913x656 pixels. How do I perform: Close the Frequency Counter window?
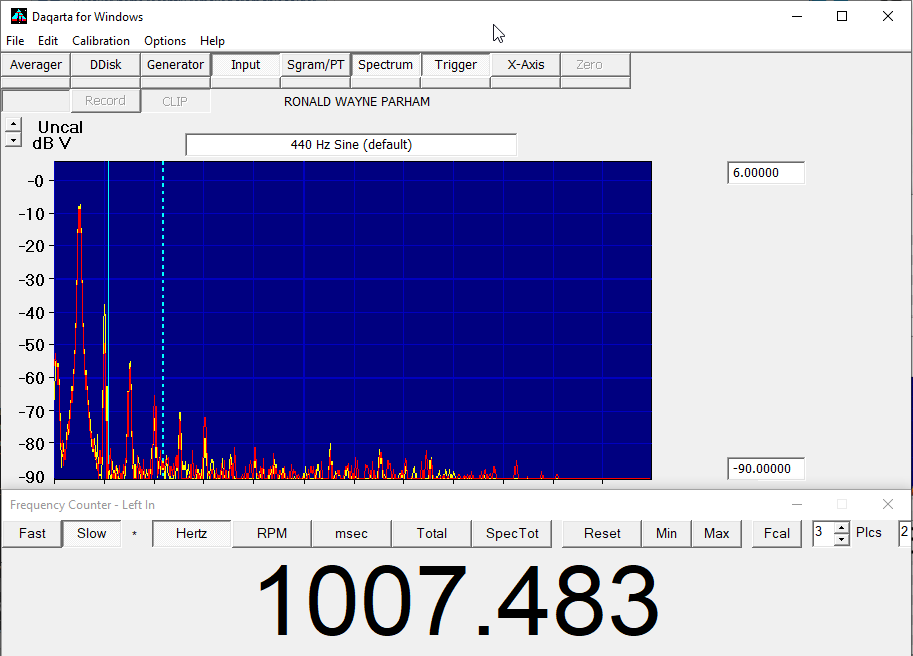(x=887, y=505)
